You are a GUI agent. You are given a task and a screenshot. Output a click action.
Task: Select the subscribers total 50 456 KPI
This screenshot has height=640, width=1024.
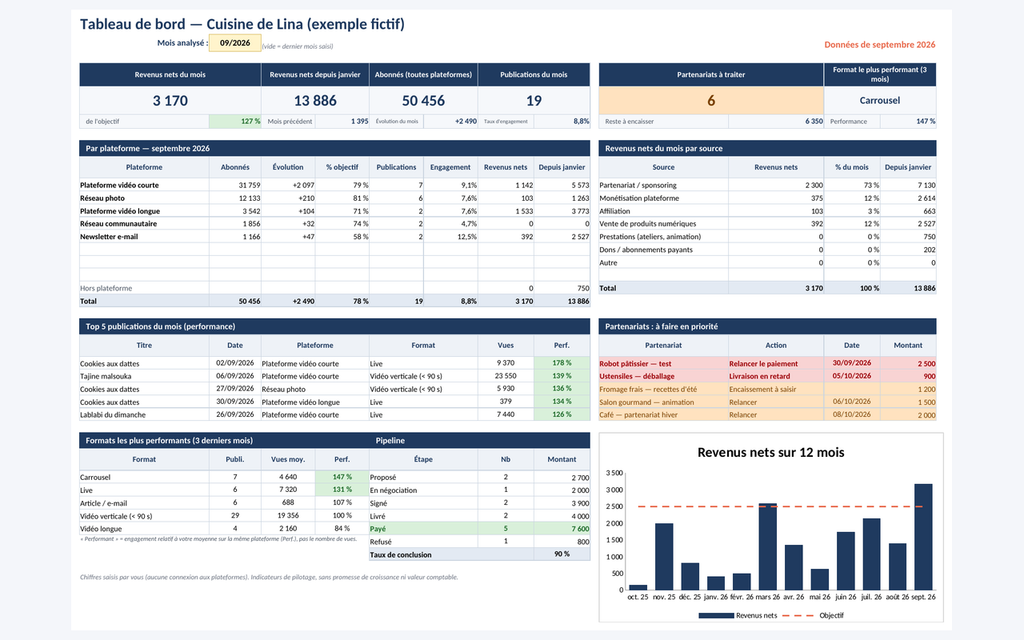[x=423, y=101]
